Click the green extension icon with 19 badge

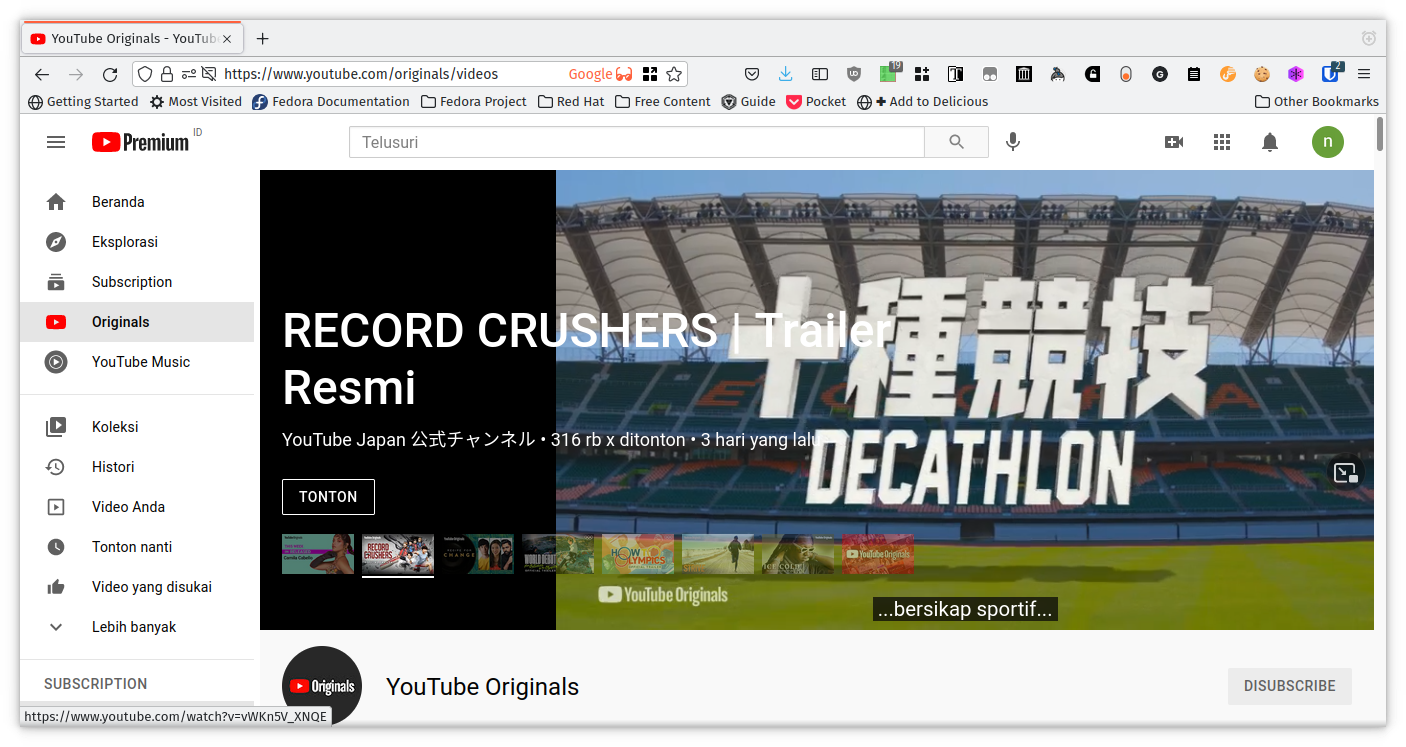pyautogui.click(x=889, y=73)
